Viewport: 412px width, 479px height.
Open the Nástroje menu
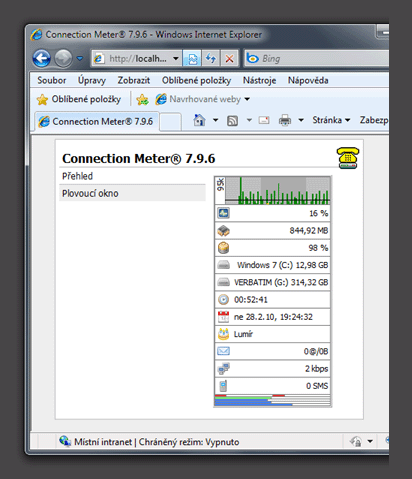259,80
